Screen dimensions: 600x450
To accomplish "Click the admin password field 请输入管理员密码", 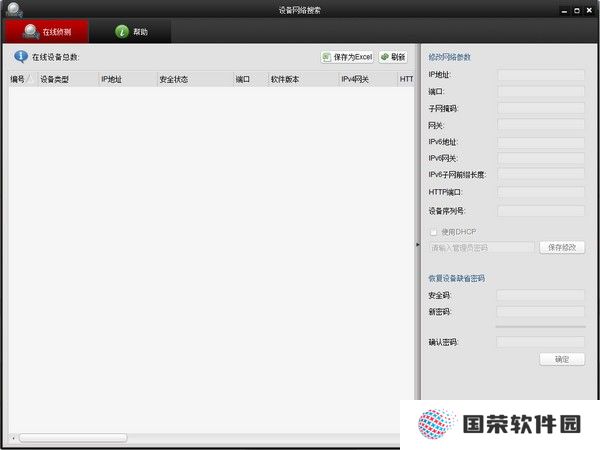I will (x=481, y=248).
